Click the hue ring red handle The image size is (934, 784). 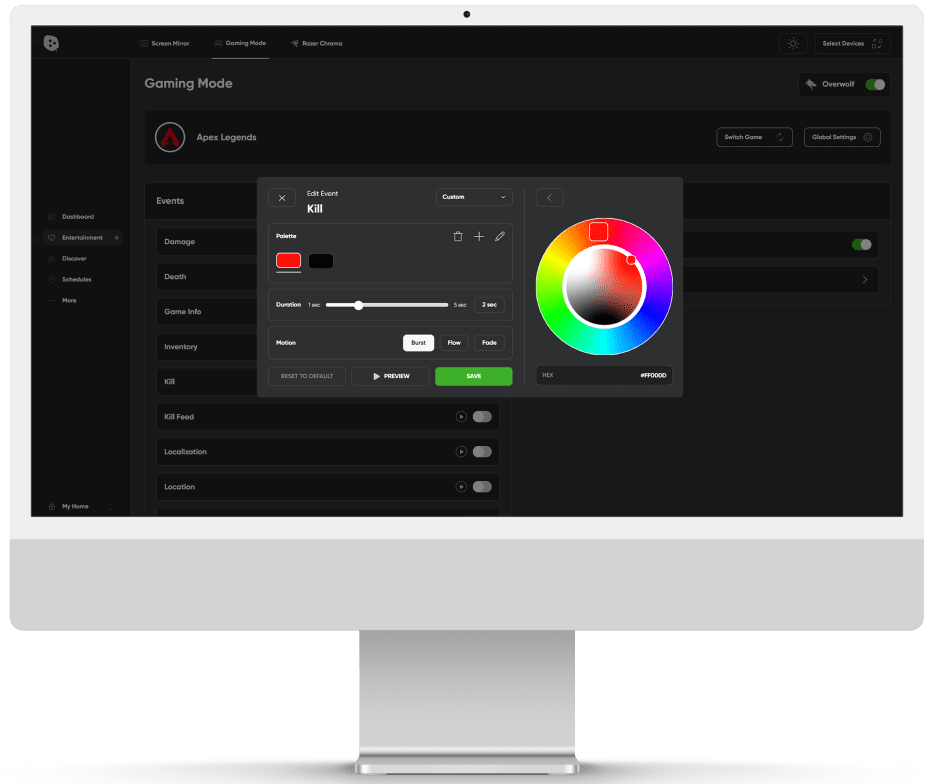coord(599,231)
